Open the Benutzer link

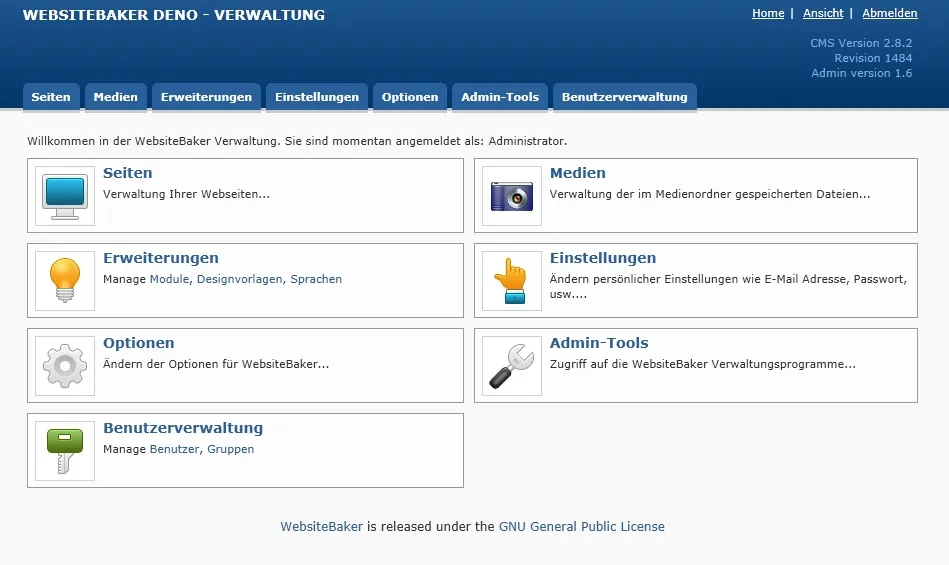pos(174,449)
